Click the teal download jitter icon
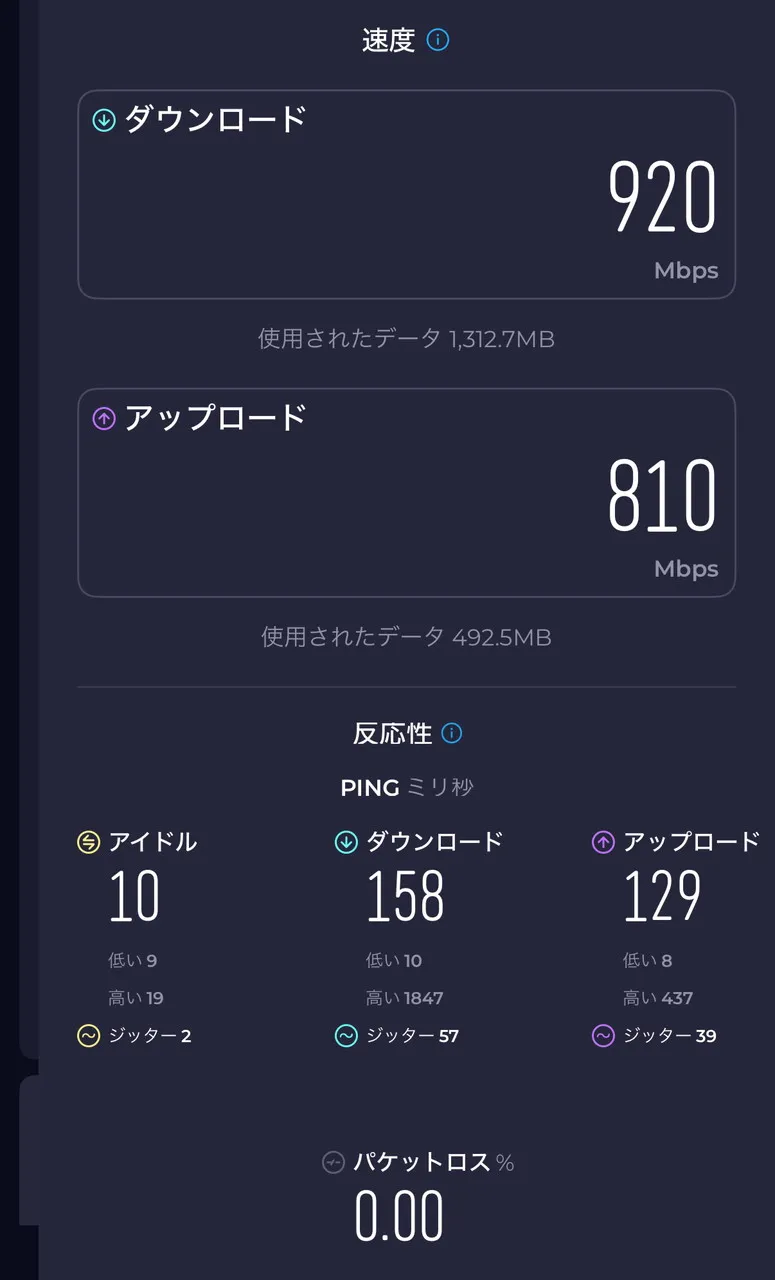Image resolution: width=775 pixels, height=1280 pixels. click(x=346, y=1036)
